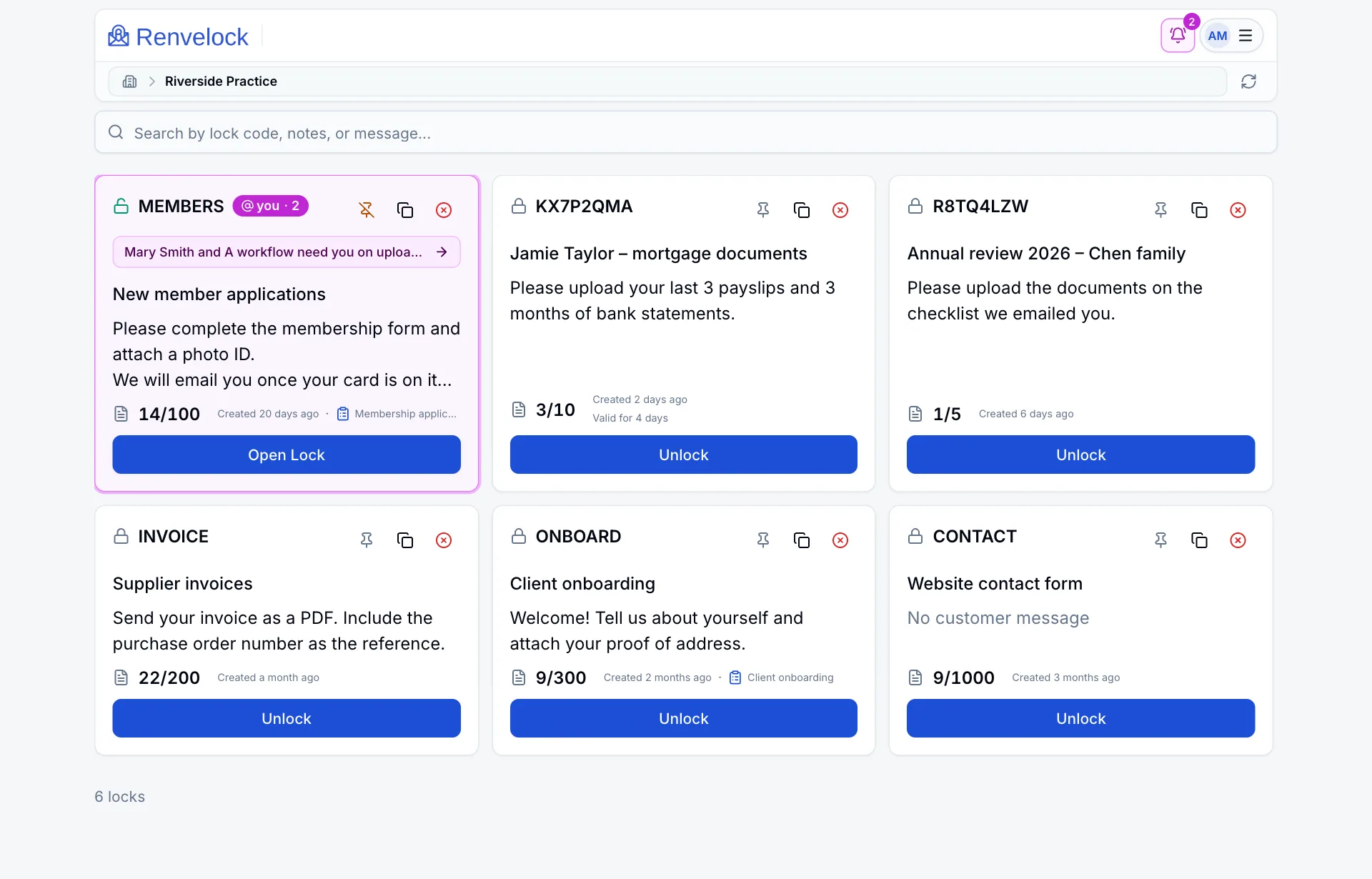Unpin the MEMBERS lock
Image resolution: width=1372 pixels, height=879 pixels.
pos(367,210)
